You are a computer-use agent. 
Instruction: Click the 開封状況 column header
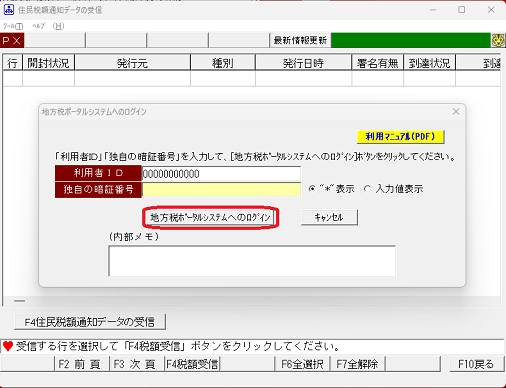[49, 63]
